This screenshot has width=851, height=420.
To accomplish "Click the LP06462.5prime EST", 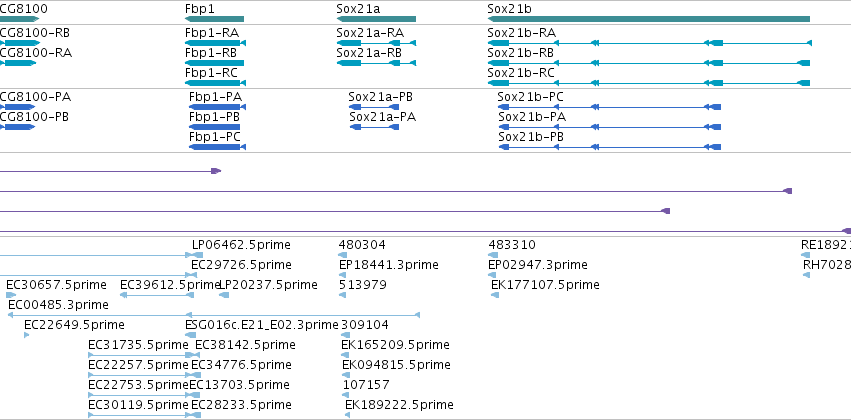I will point(198,255).
